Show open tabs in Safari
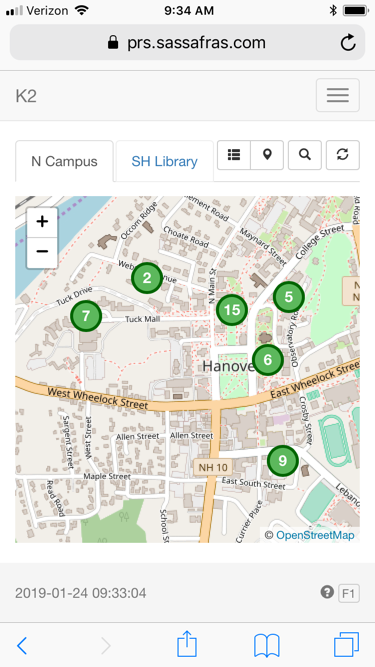 tap(347, 644)
